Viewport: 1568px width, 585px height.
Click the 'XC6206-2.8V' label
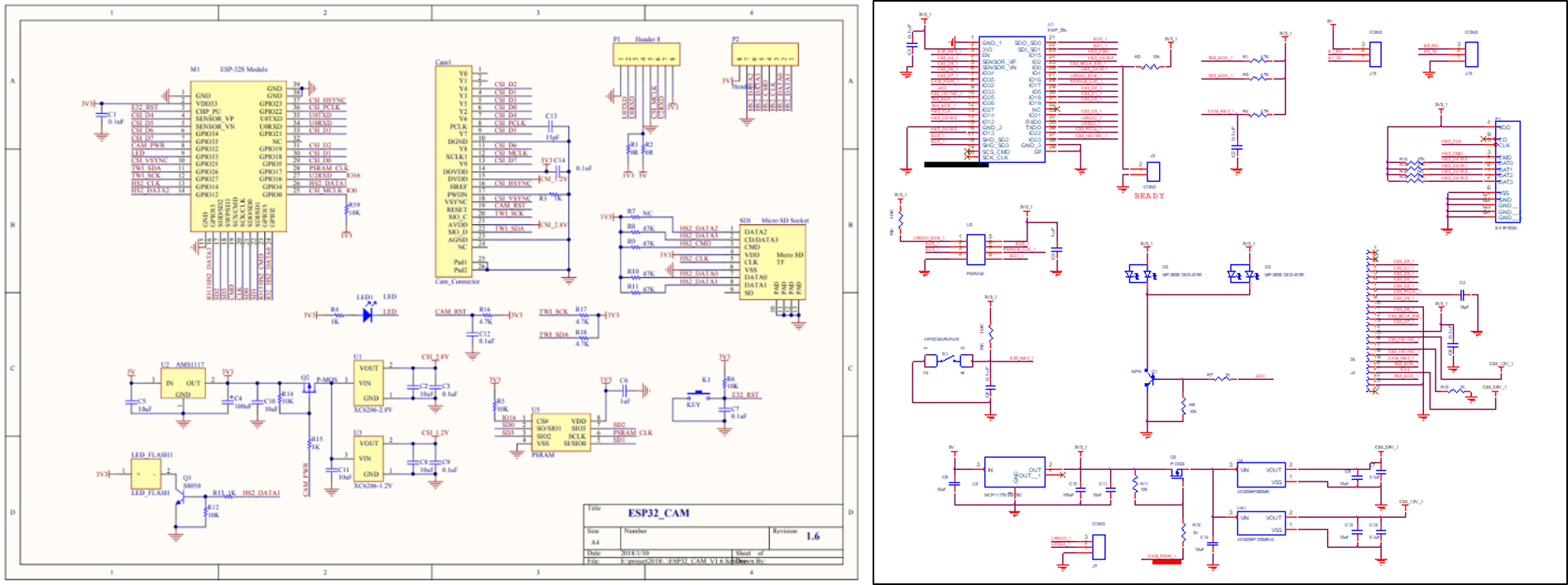(373, 410)
